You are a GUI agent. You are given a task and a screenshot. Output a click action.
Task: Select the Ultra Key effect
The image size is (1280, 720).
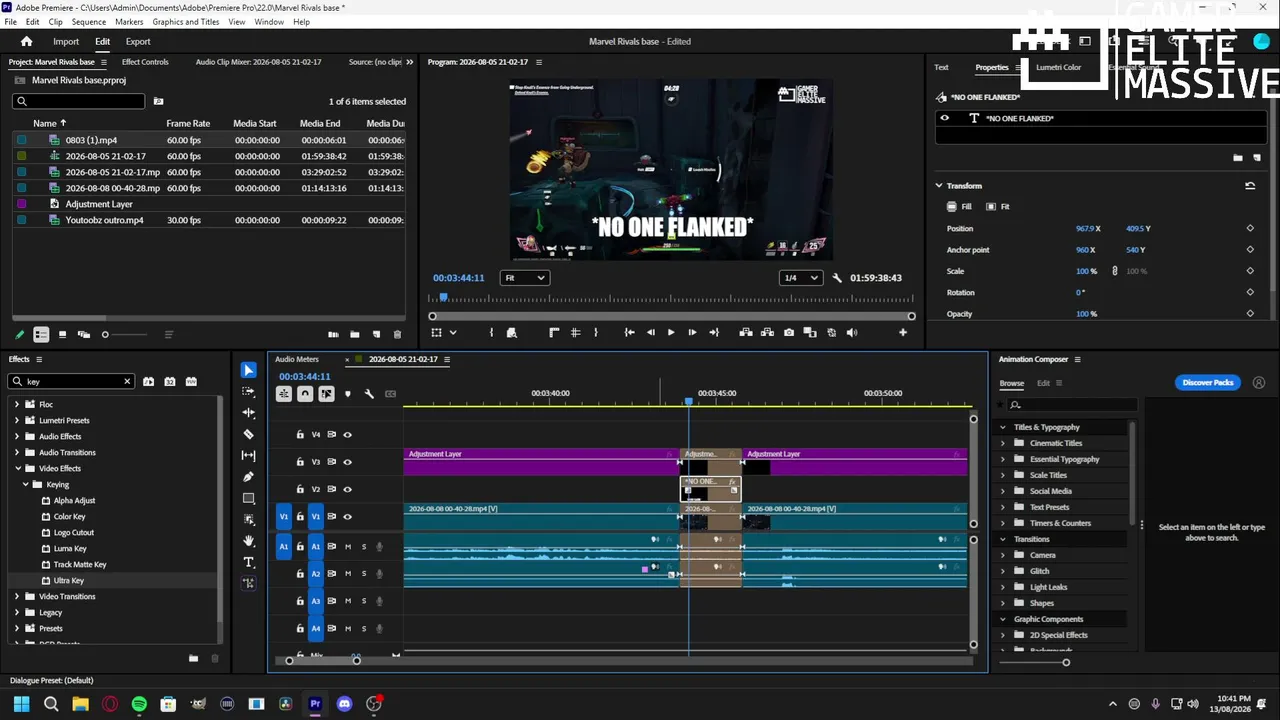coord(69,581)
